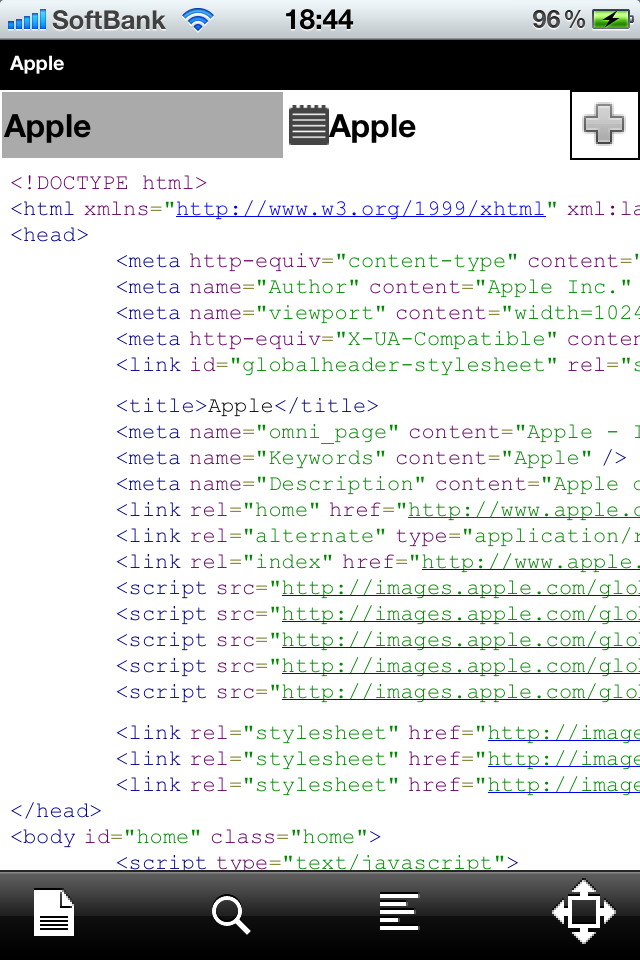
Task: Select the http-equiv="content-type" meta line
Action: [x=378, y=261]
